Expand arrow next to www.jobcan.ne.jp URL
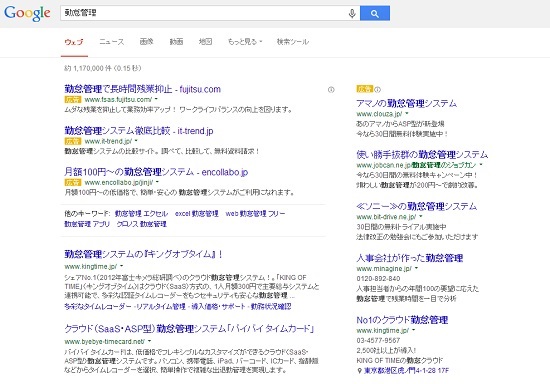The image size is (550, 384). (x=481, y=165)
